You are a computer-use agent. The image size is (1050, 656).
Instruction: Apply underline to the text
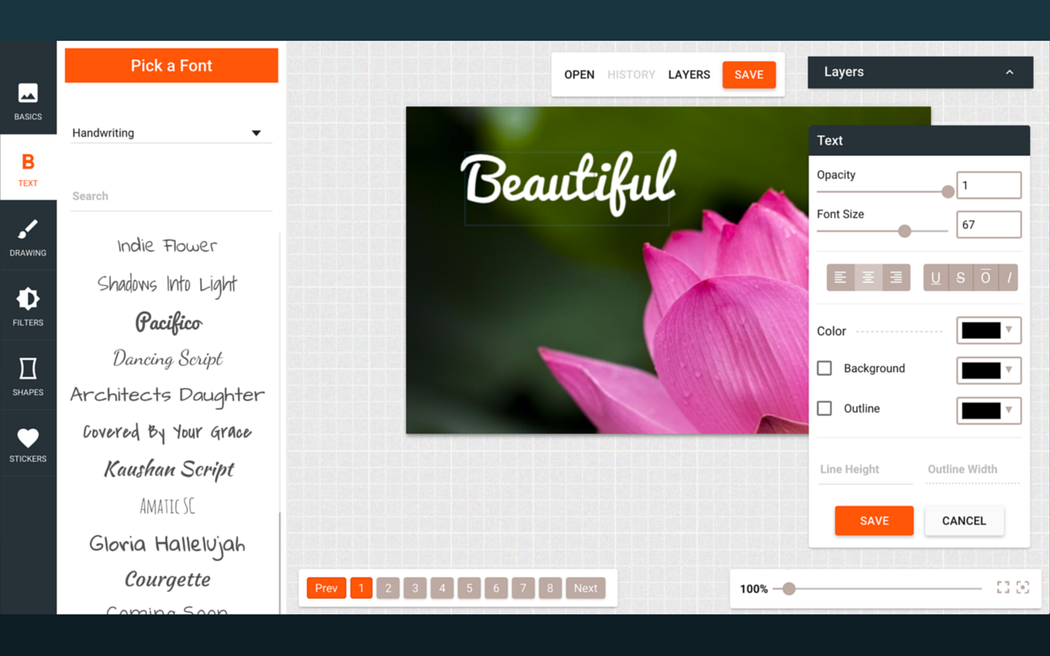coord(935,278)
